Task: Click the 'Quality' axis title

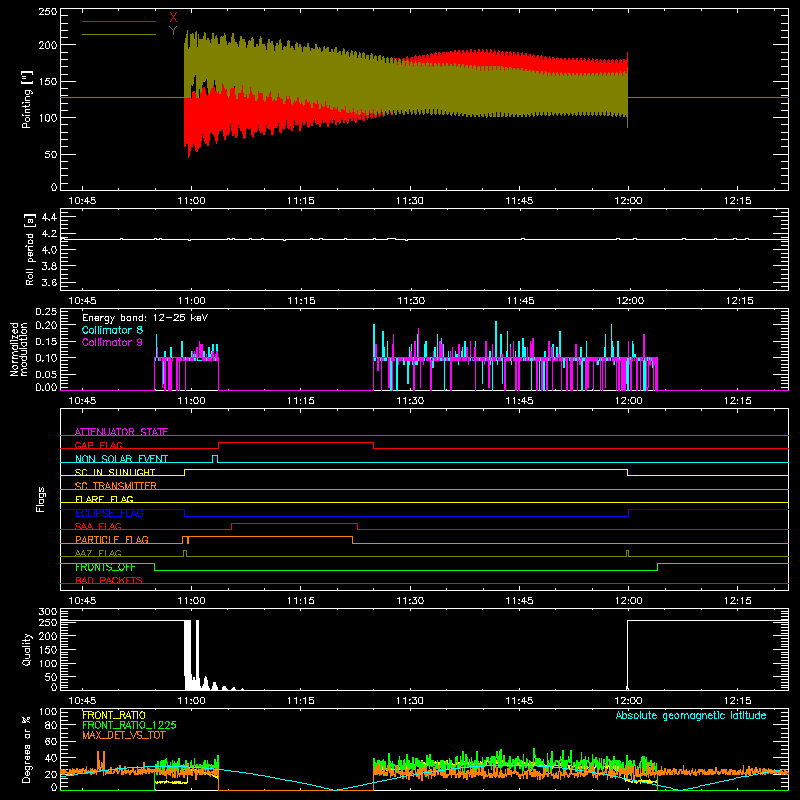Action: pyautogui.click(x=27, y=649)
